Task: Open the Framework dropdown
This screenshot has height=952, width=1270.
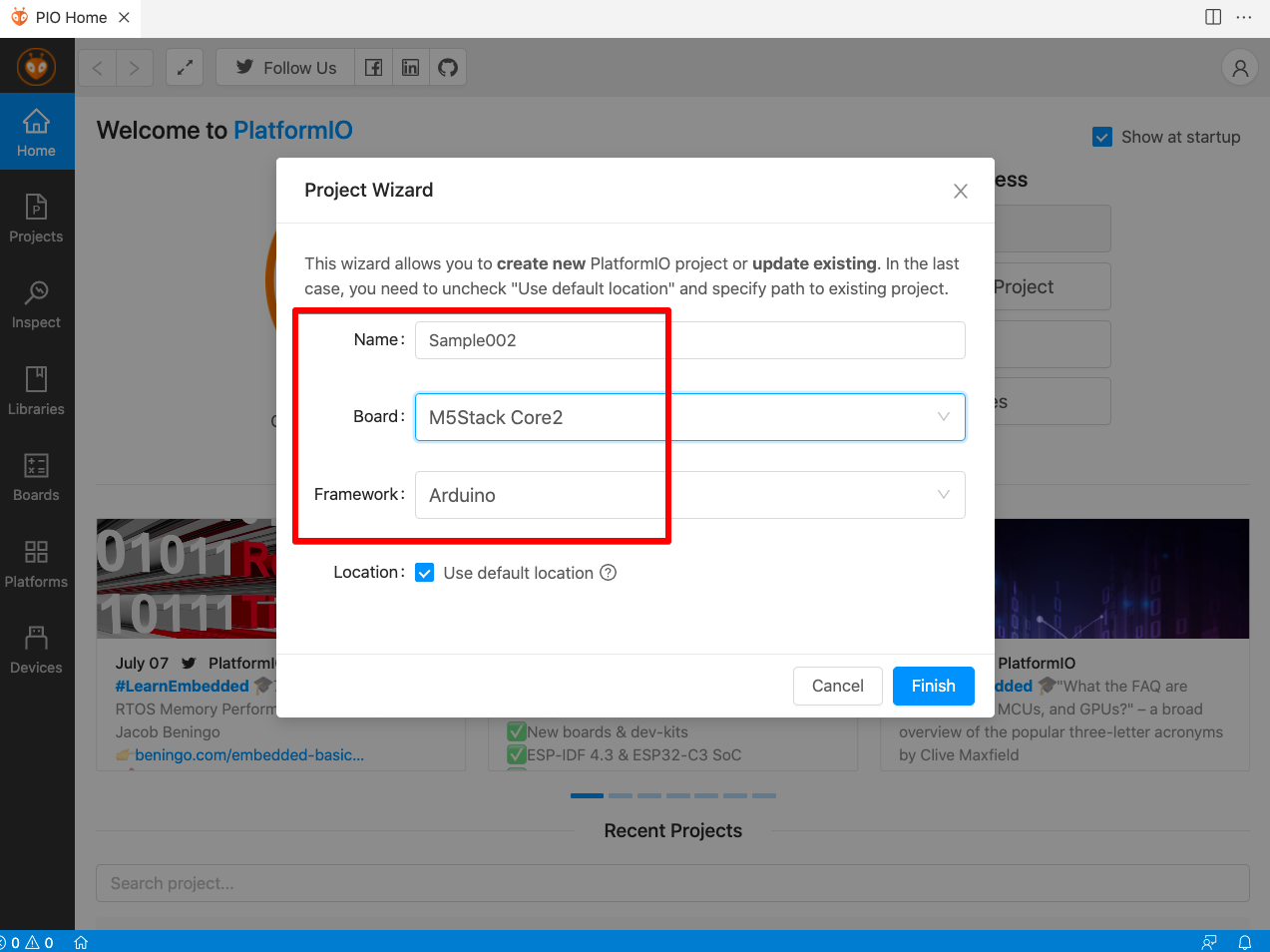Action: click(942, 495)
